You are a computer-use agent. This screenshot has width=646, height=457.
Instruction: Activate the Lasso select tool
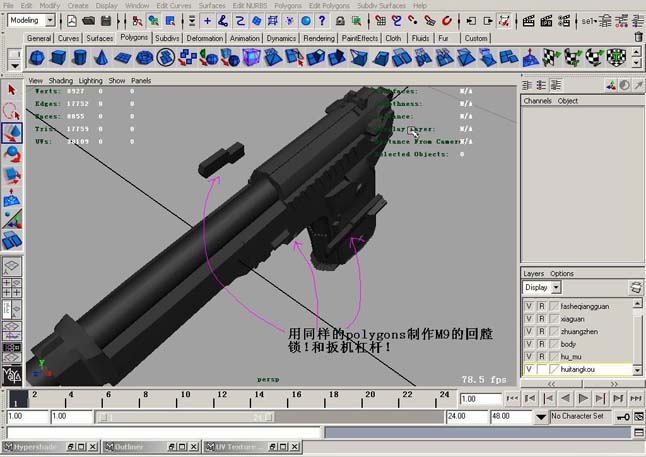click(12, 111)
